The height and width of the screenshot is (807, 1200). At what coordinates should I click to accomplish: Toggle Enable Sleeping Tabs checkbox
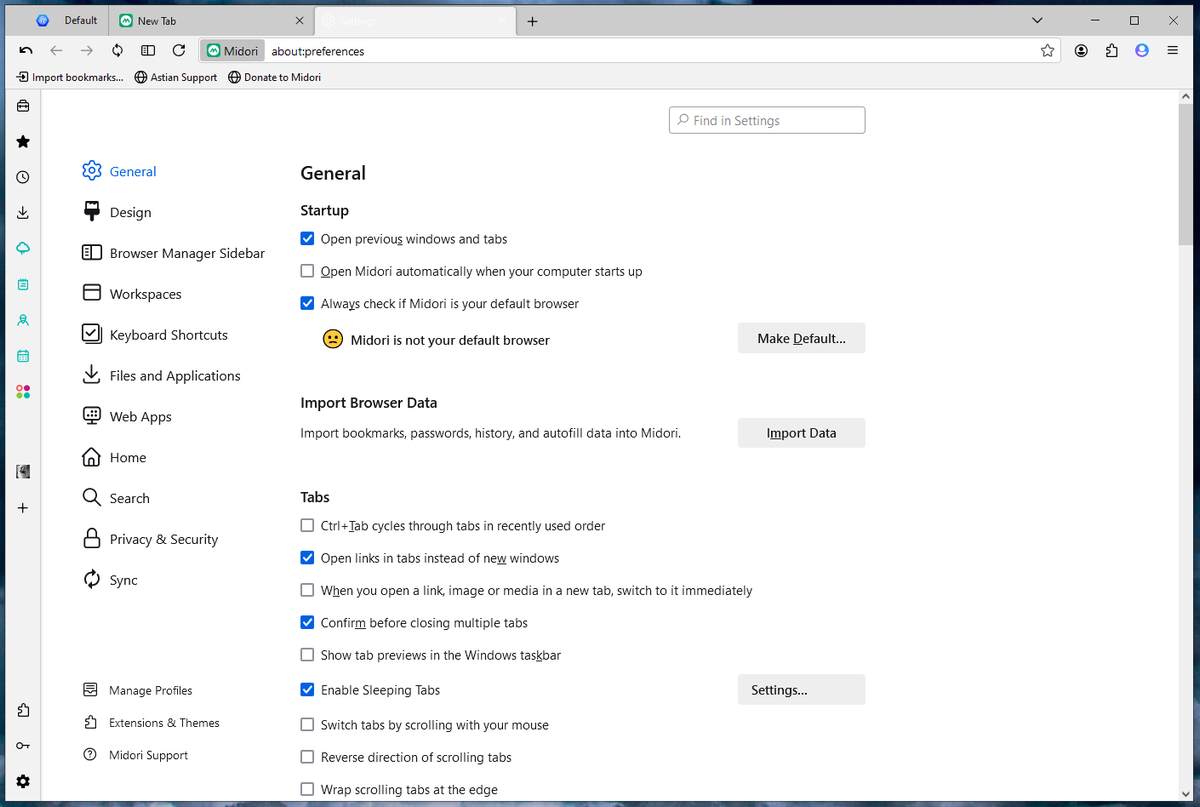(x=307, y=690)
